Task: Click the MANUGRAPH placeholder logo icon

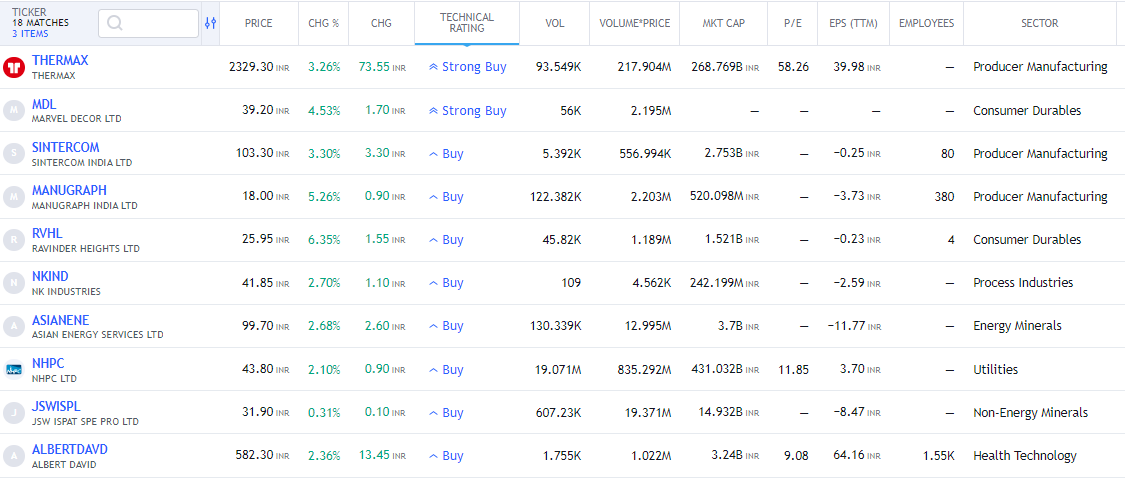Action: click(14, 196)
